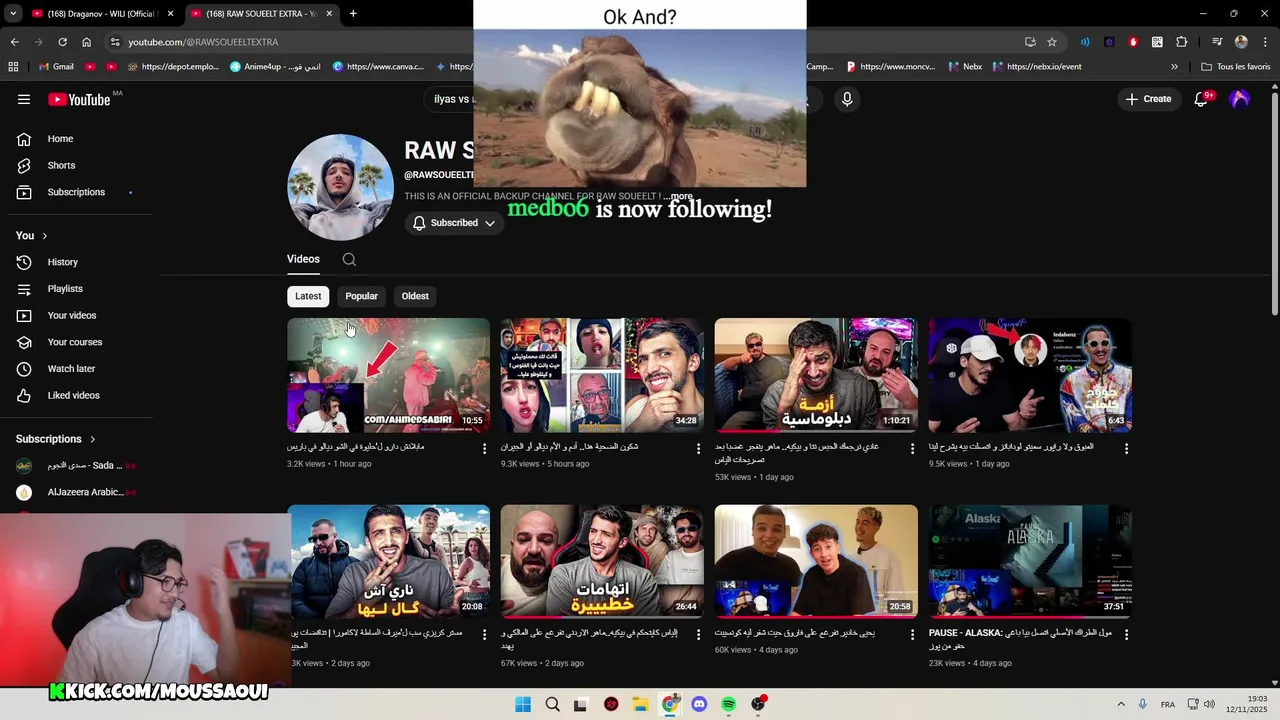
Task: Open options for the 10:55 video
Action: 485,449
